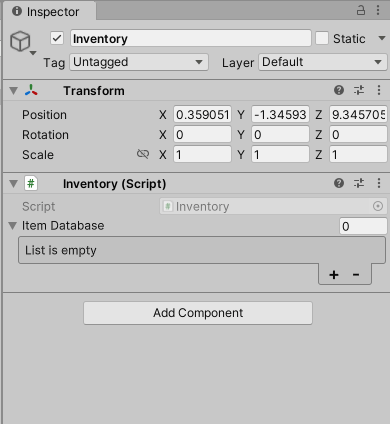Edit Rotation X field
390x424 pixels.
[202, 135]
